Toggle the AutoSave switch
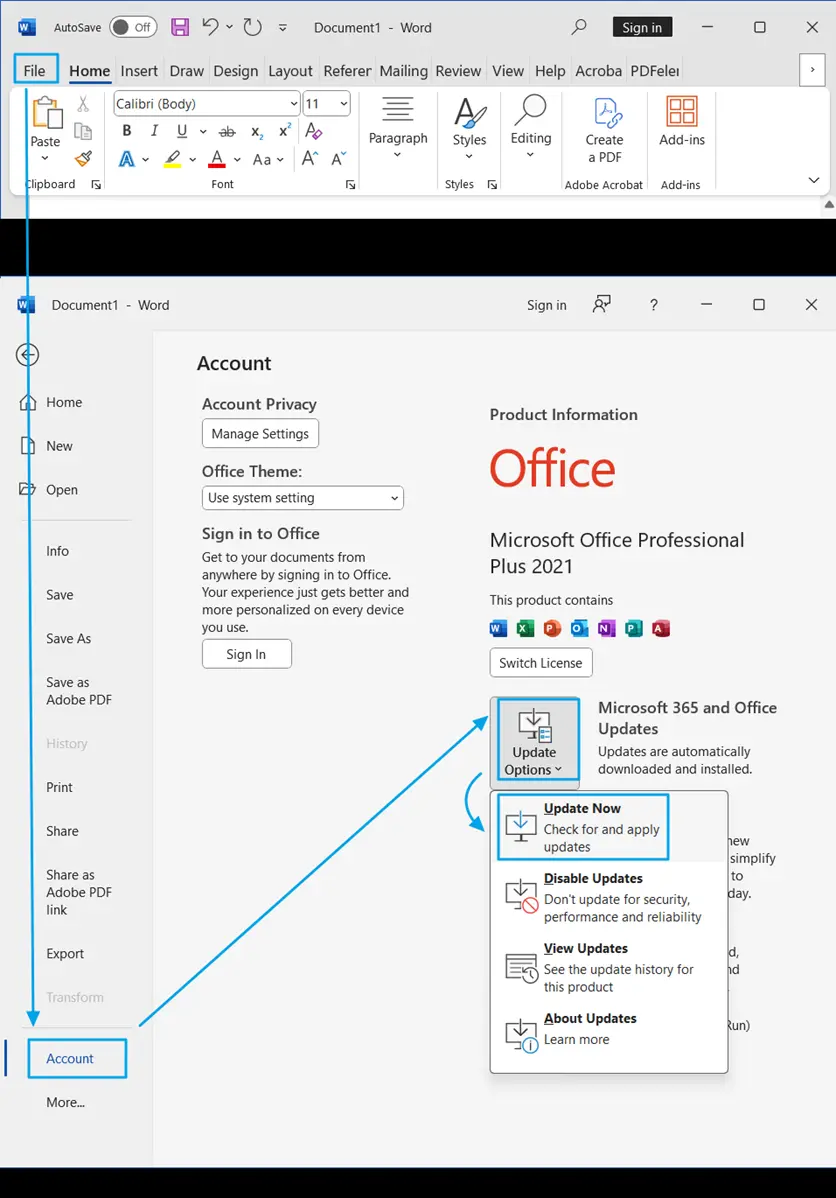Screen dimensions: 836x1198 pyautogui.click(x=133, y=27)
